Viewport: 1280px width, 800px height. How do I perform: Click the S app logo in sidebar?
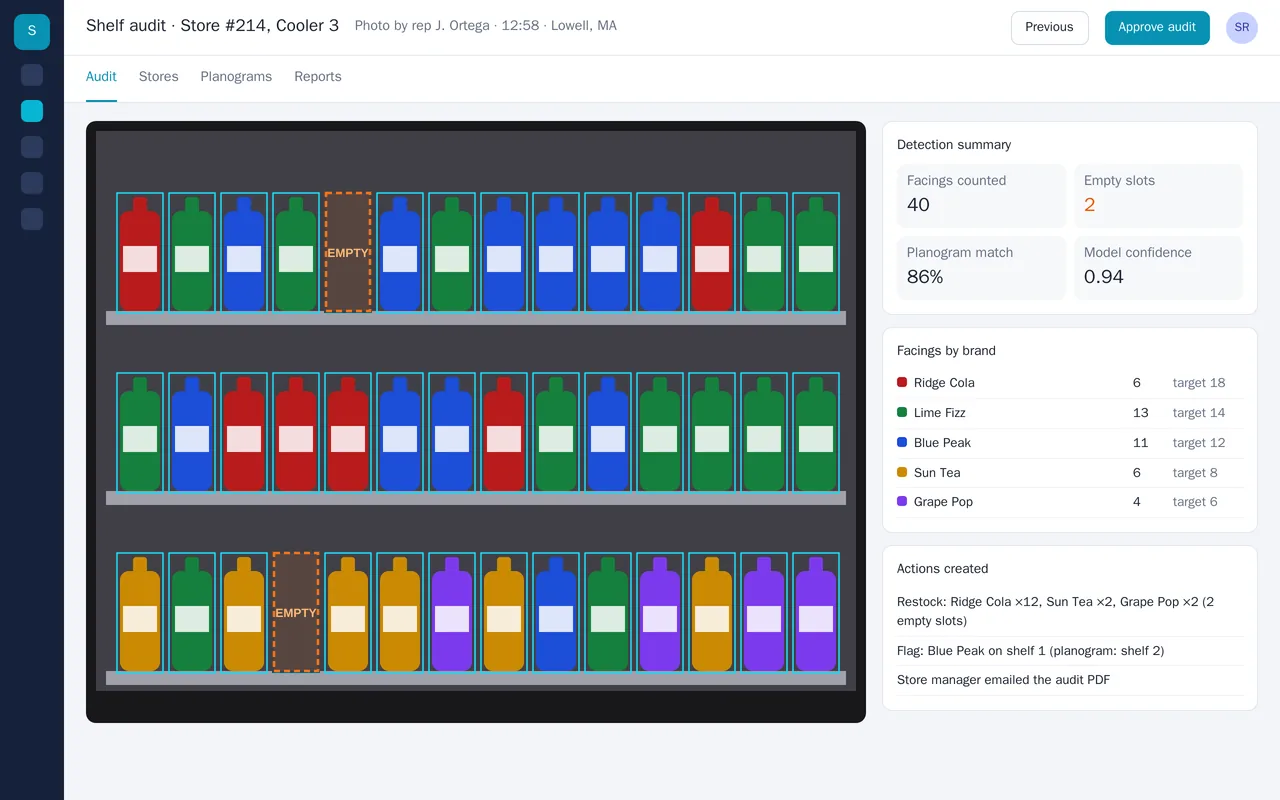click(32, 32)
